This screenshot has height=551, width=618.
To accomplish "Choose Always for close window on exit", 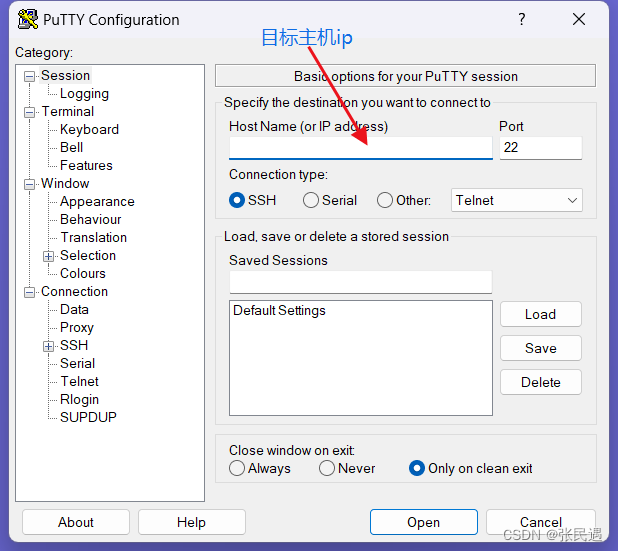I will [x=237, y=468].
